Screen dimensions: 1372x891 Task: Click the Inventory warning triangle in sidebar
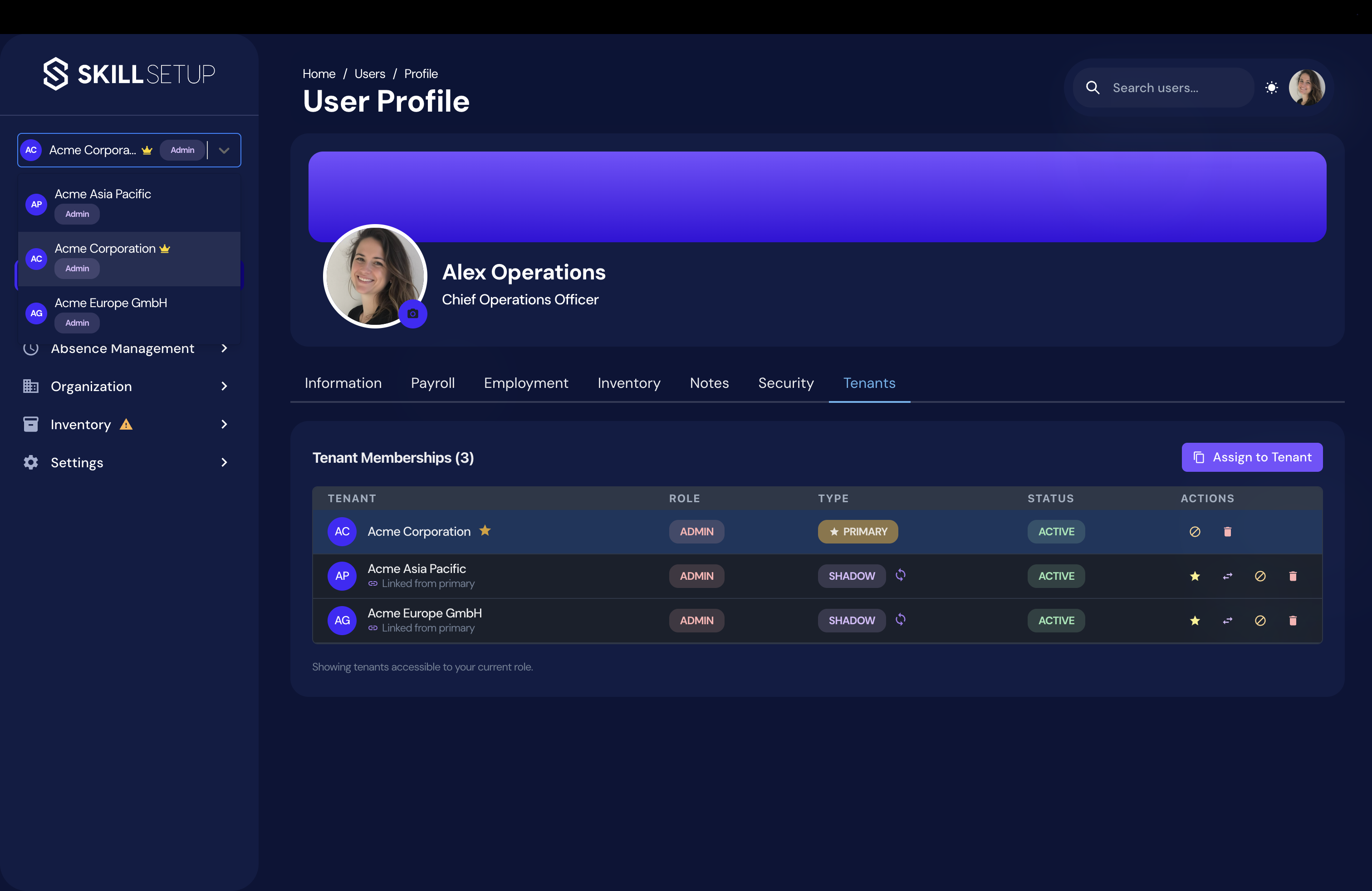click(126, 425)
